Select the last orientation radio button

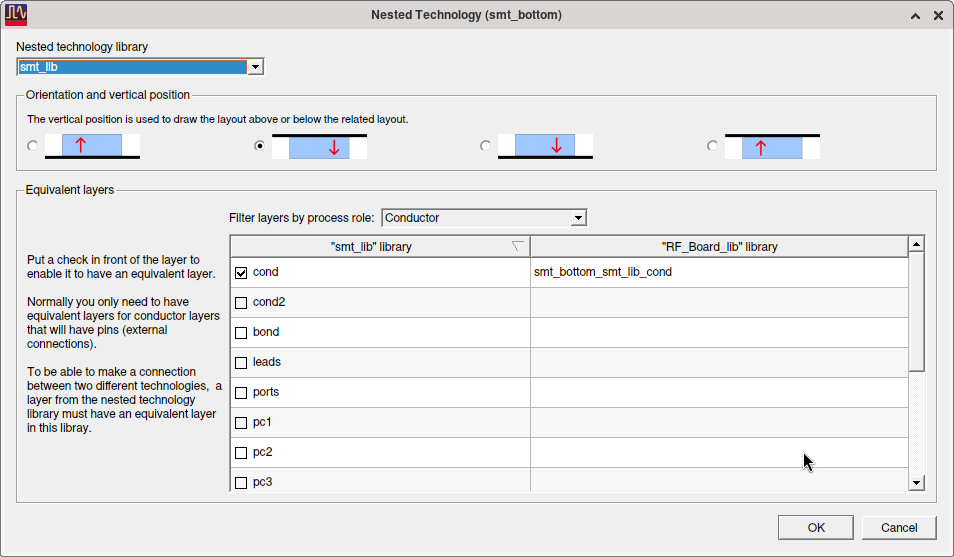point(712,145)
